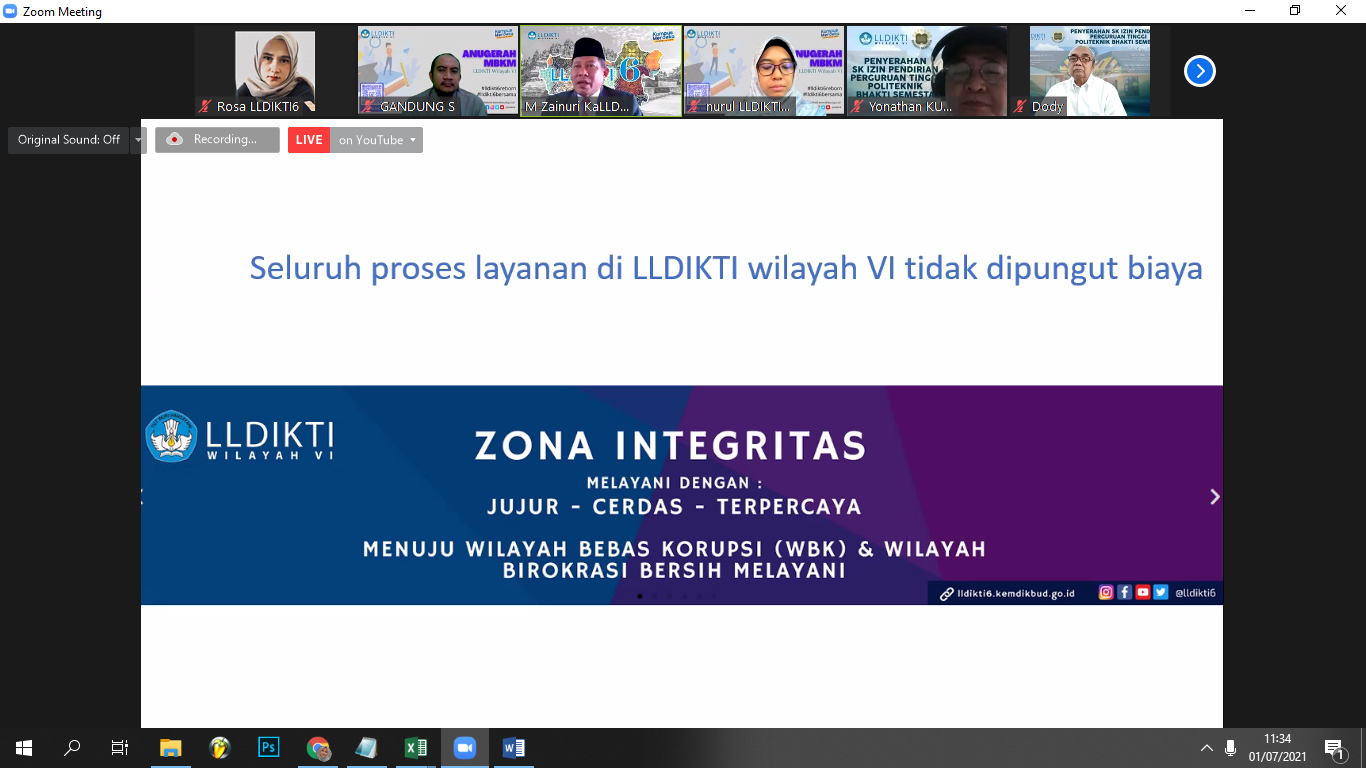Click the Recording cloud icon
The width and height of the screenshot is (1366, 768).
tap(175, 140)
